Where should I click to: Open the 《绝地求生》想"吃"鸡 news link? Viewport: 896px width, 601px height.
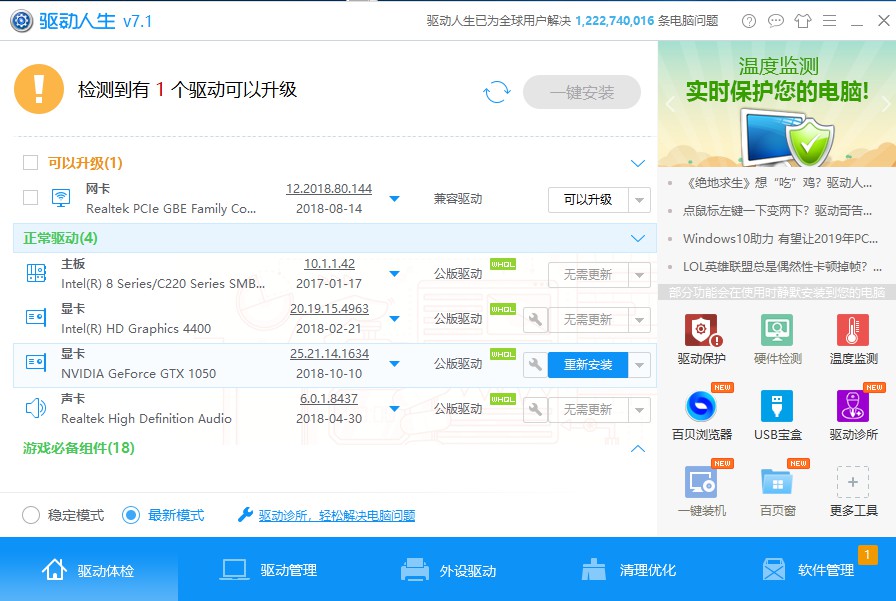pos(779,183)
